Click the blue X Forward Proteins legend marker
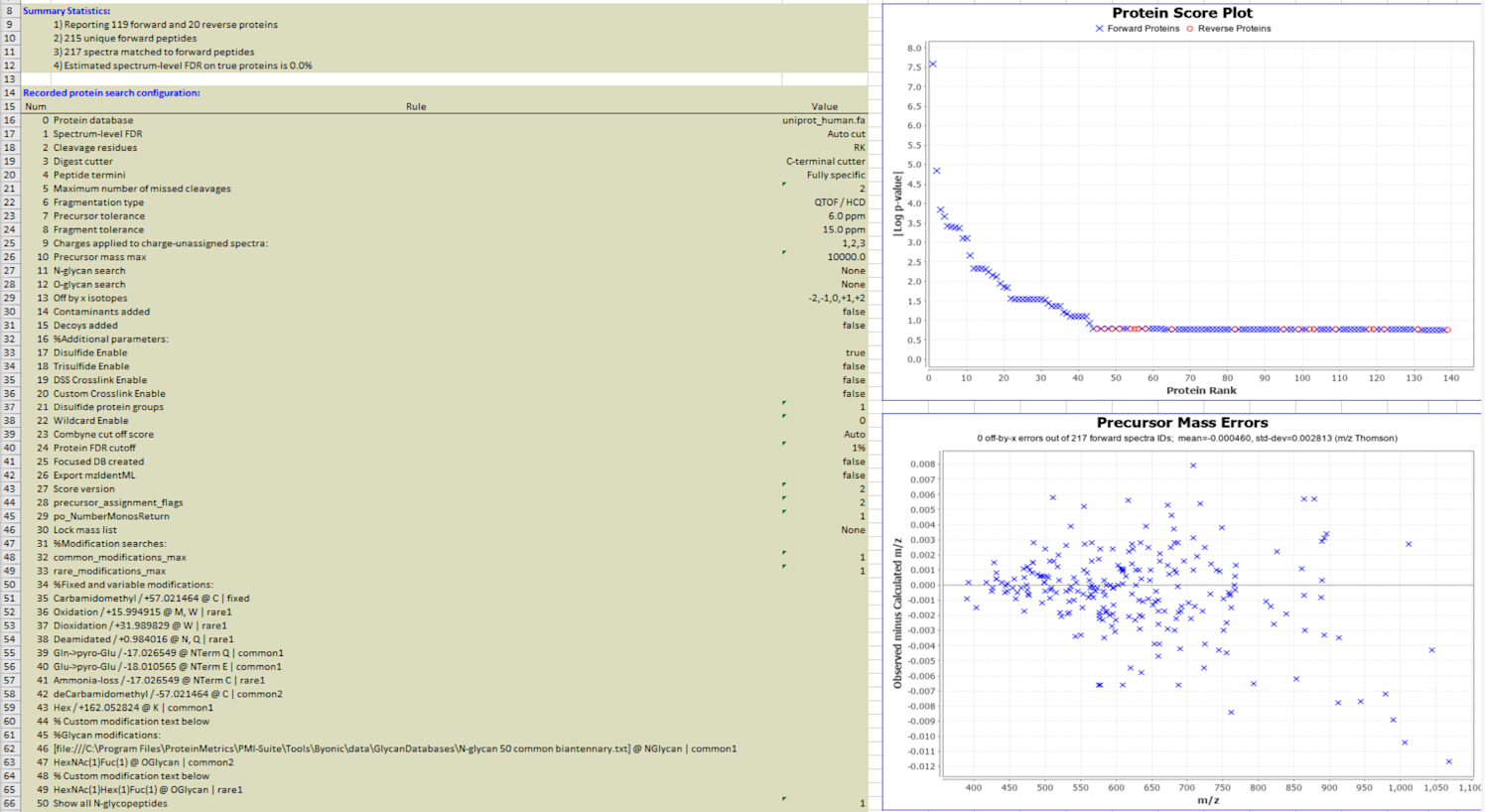 (x=1099, y=29)
